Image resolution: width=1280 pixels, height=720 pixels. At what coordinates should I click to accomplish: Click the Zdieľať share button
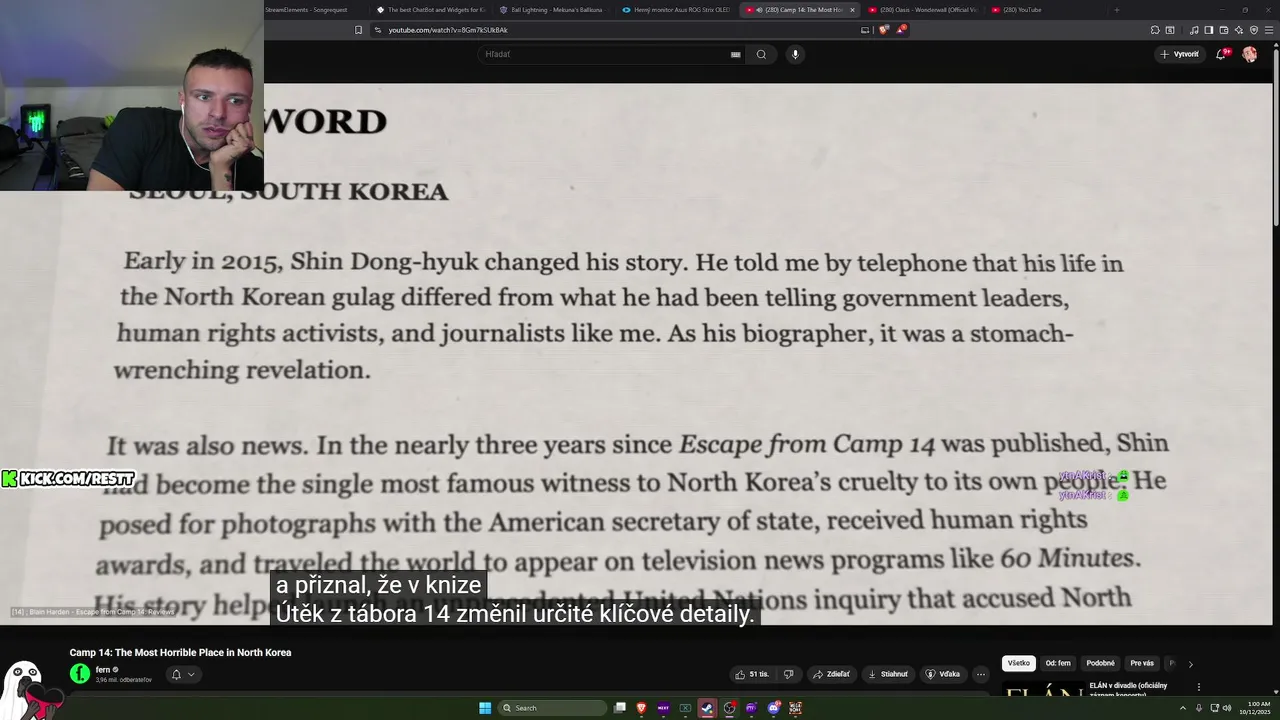[x=831, y=674]
